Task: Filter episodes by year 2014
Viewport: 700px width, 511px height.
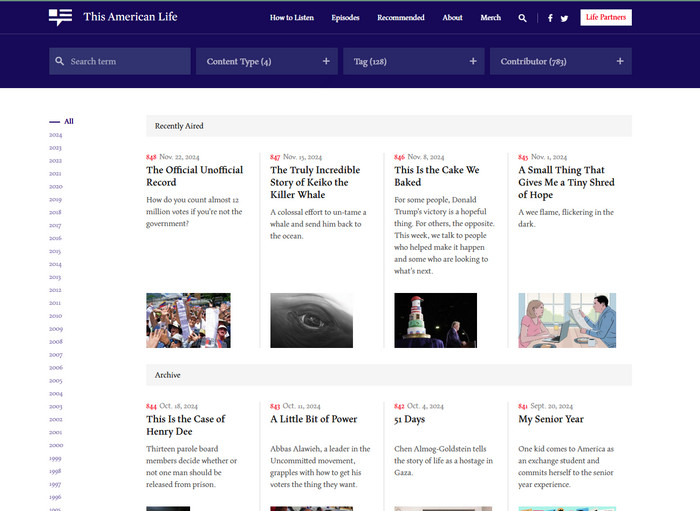Action: (55, 264)
